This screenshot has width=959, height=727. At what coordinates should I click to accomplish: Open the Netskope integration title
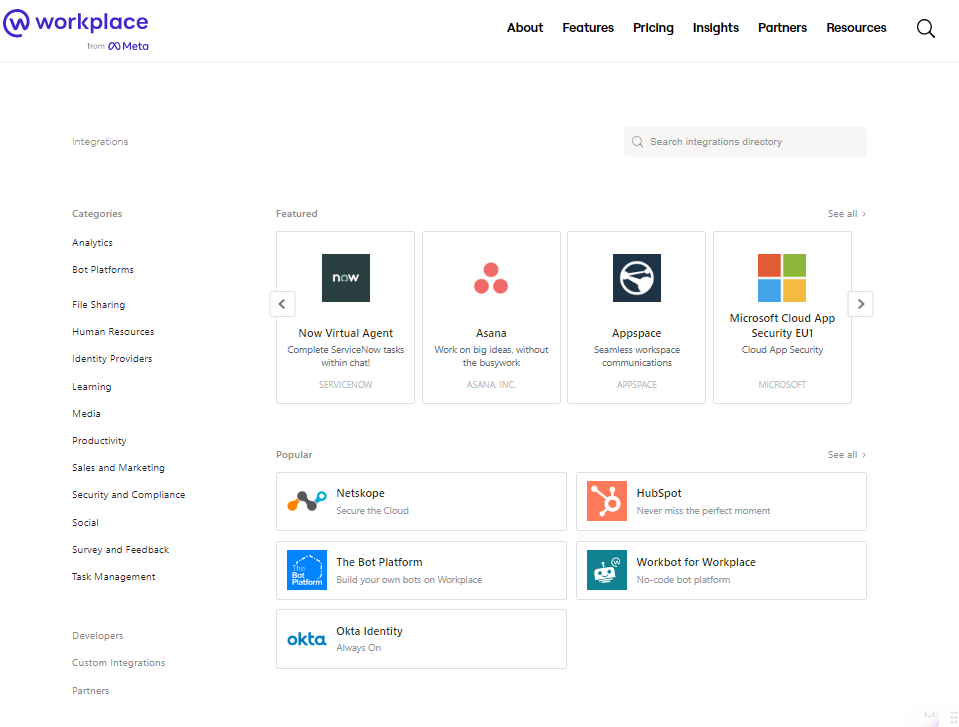coord(360,493)
